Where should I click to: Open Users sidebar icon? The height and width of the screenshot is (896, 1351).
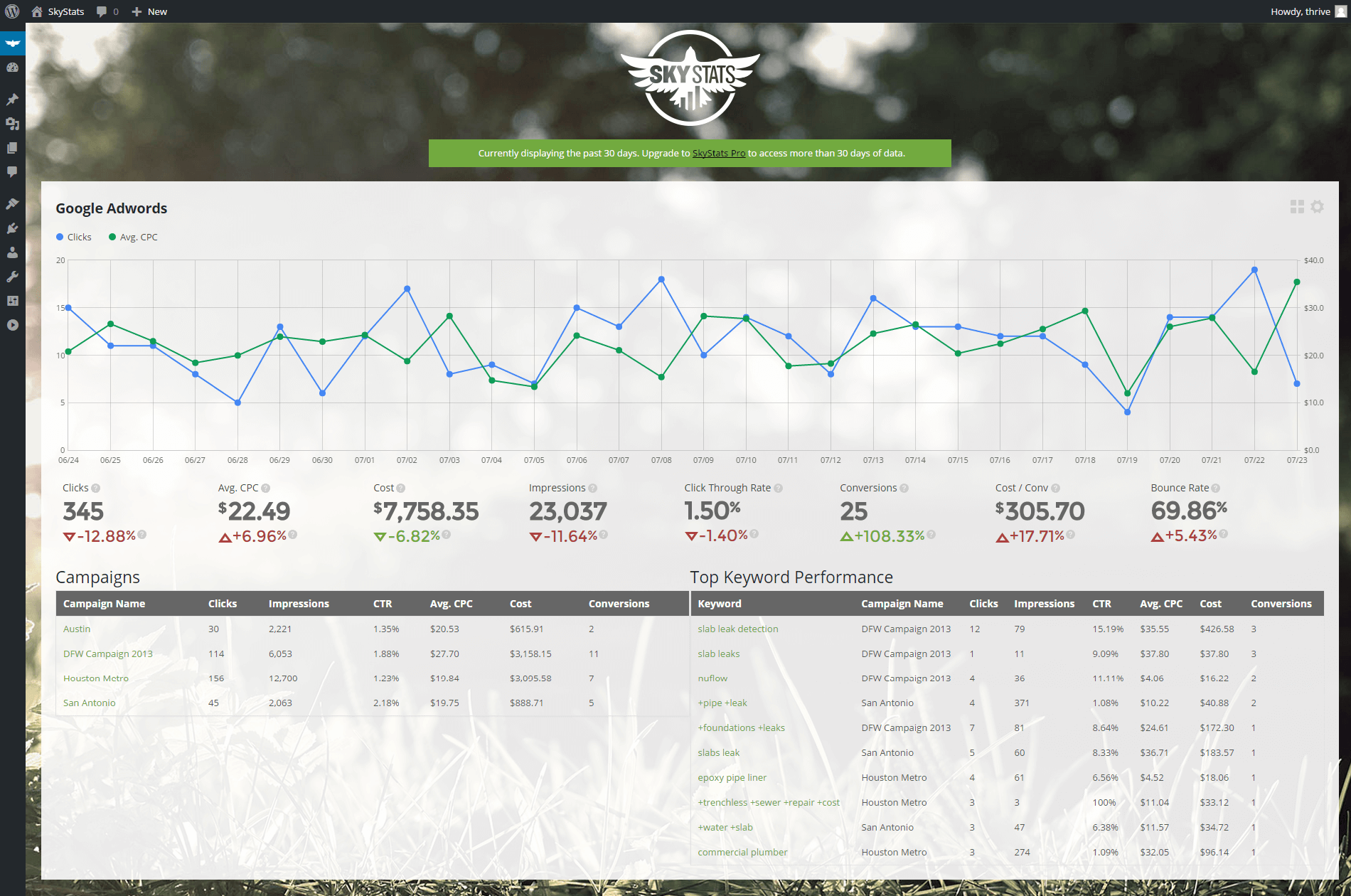12,252
